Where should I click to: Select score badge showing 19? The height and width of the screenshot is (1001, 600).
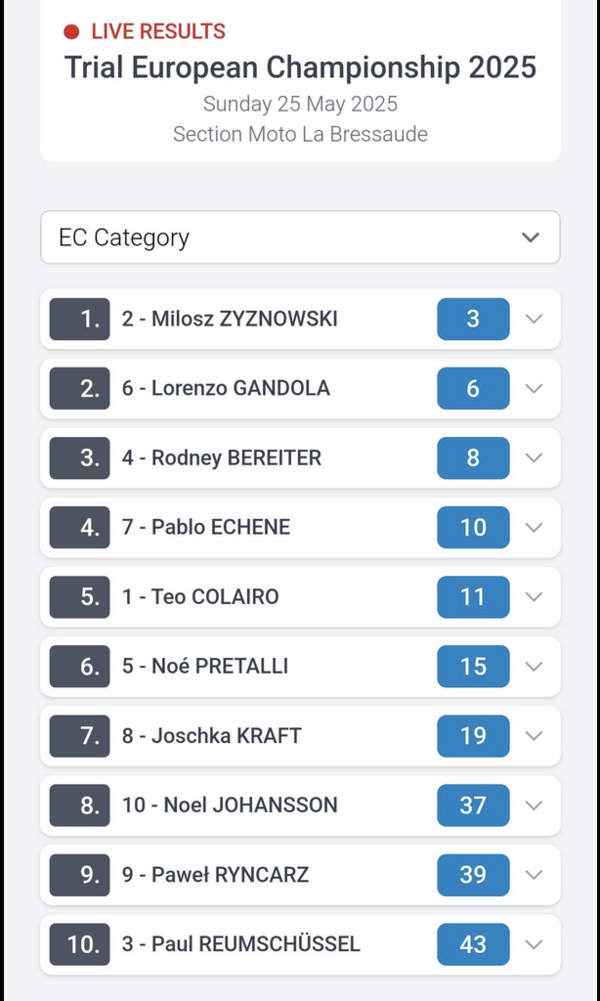tap(473, 736)
